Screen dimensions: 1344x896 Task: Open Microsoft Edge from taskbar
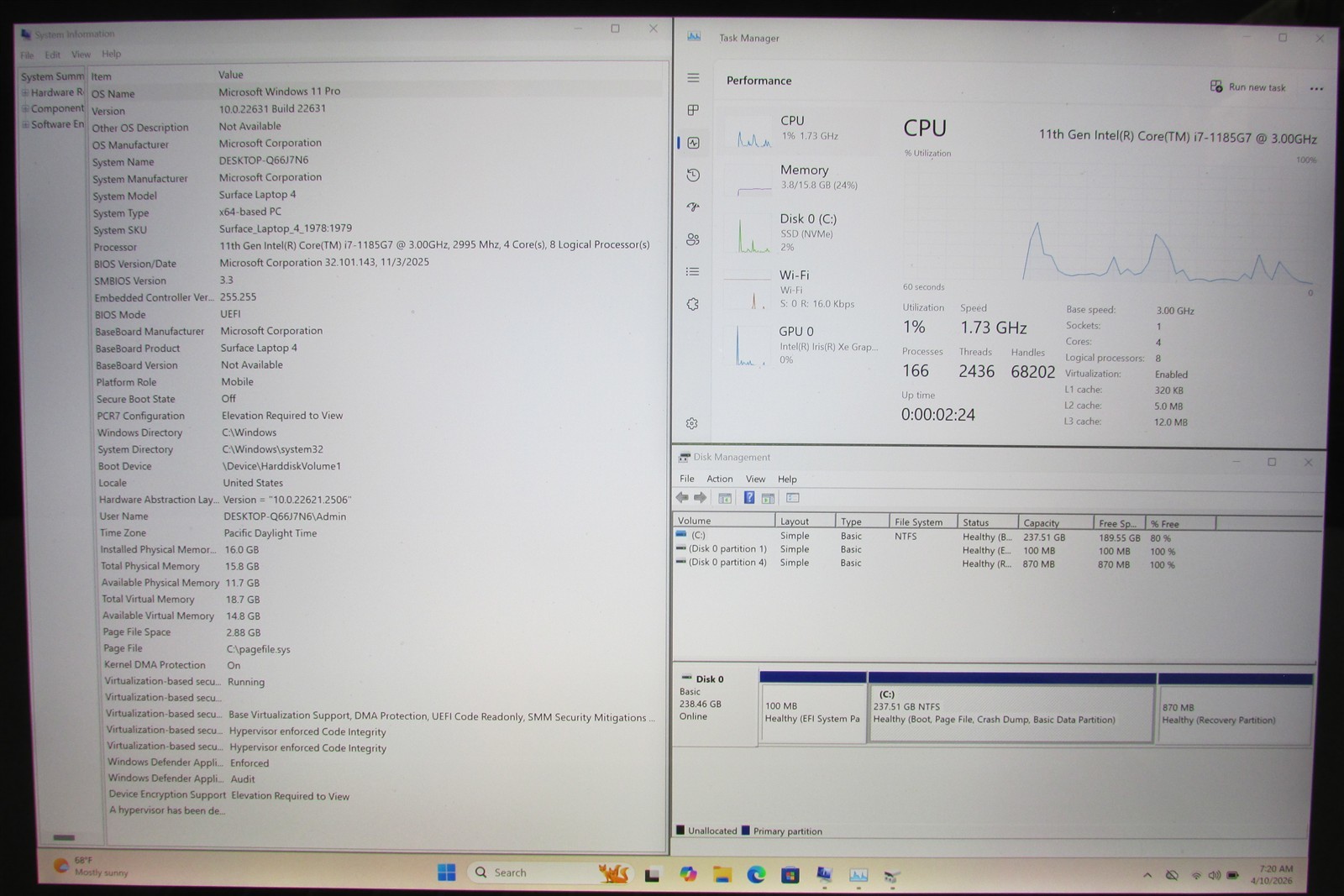click(756, 875)
